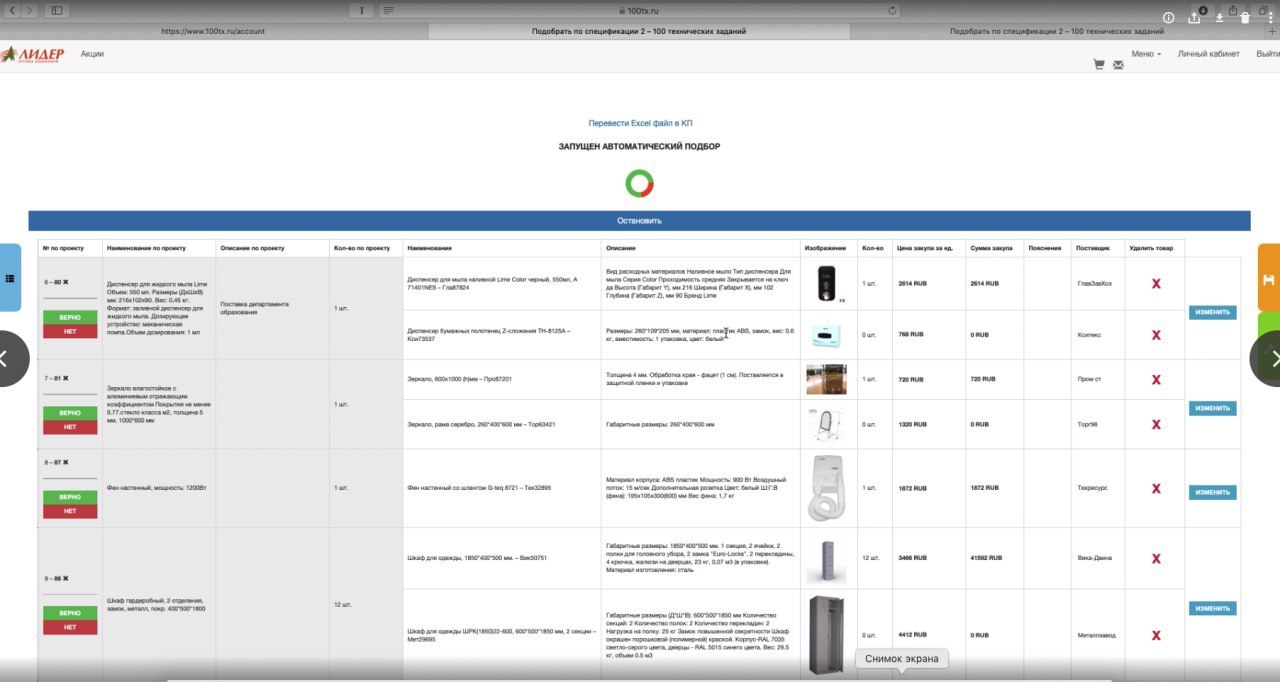Remove the silver frame mirror from Торг96
This screenshot has height=682, width=1280.
click(1156, 424)
